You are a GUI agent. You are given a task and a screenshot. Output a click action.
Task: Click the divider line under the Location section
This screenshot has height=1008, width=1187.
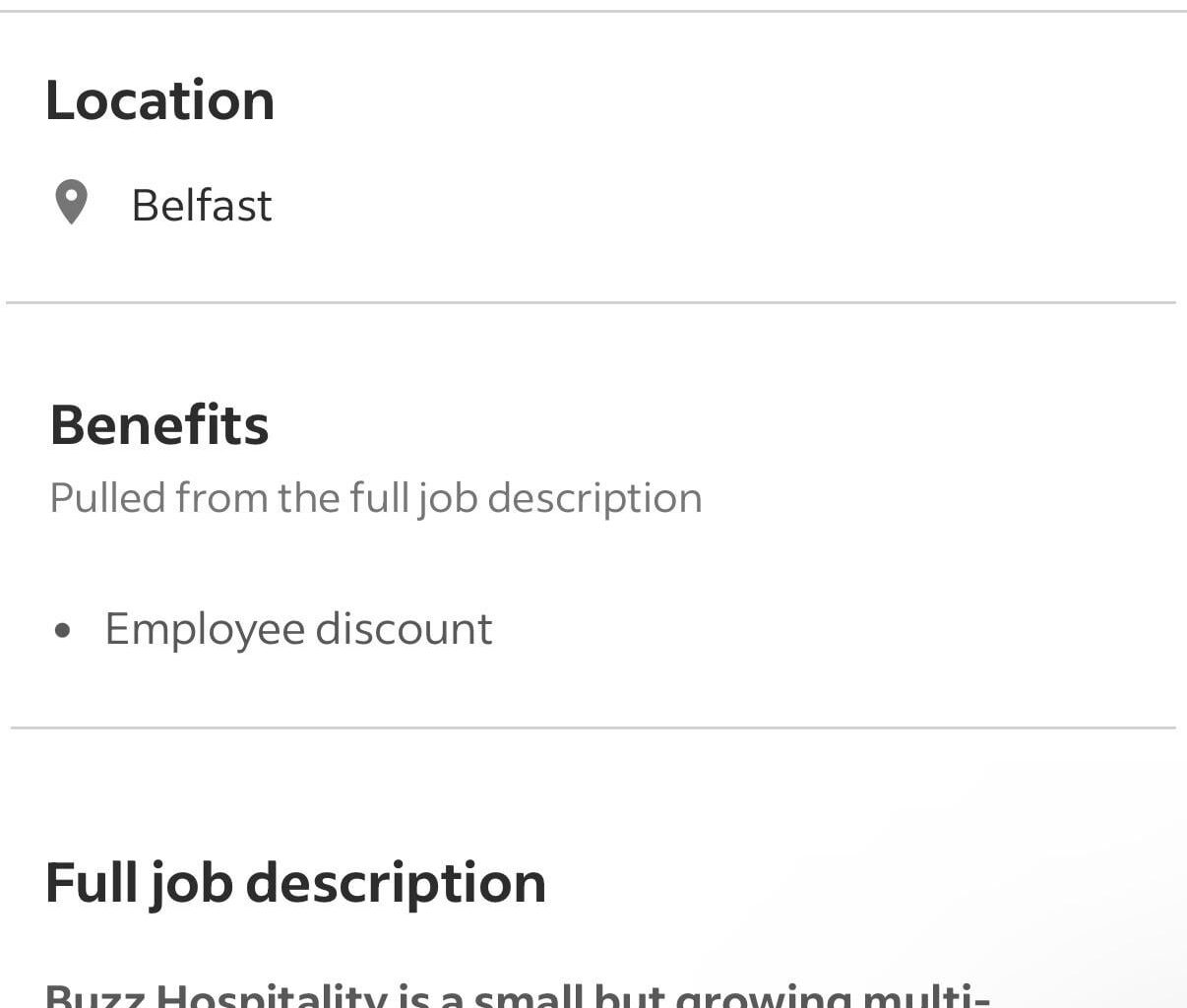tap(591, 302)
